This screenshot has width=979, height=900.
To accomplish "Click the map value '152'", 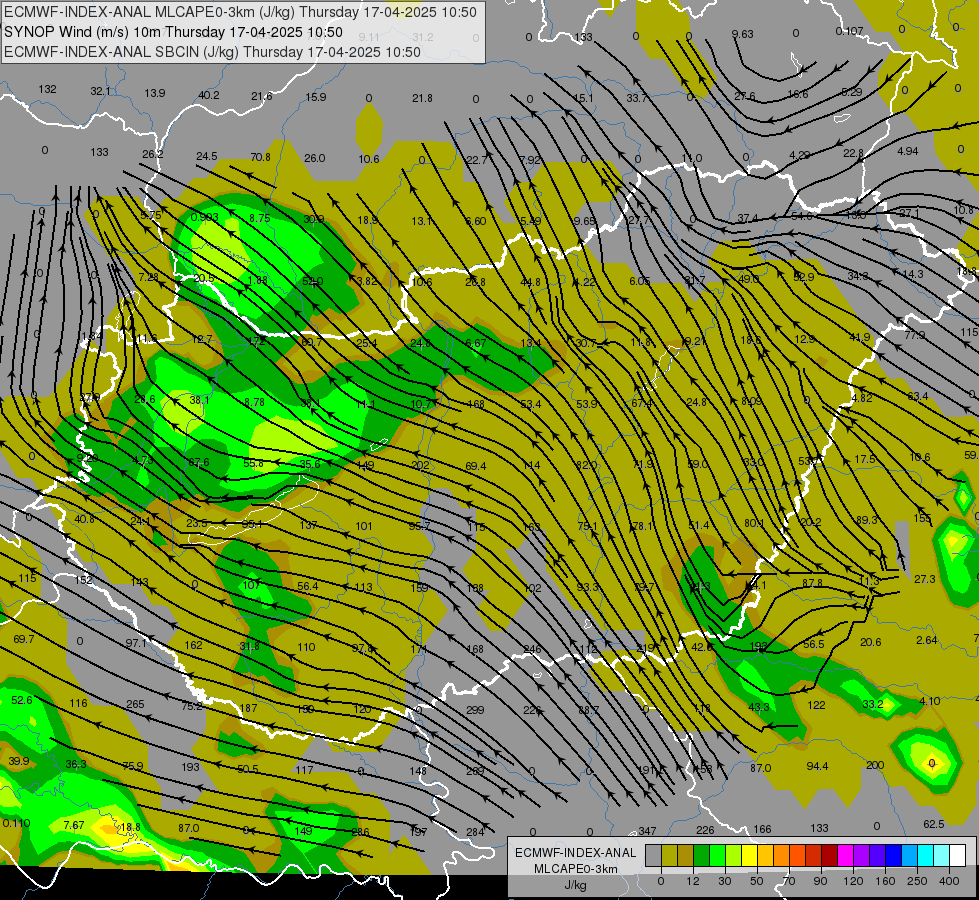I will (84, 580).
